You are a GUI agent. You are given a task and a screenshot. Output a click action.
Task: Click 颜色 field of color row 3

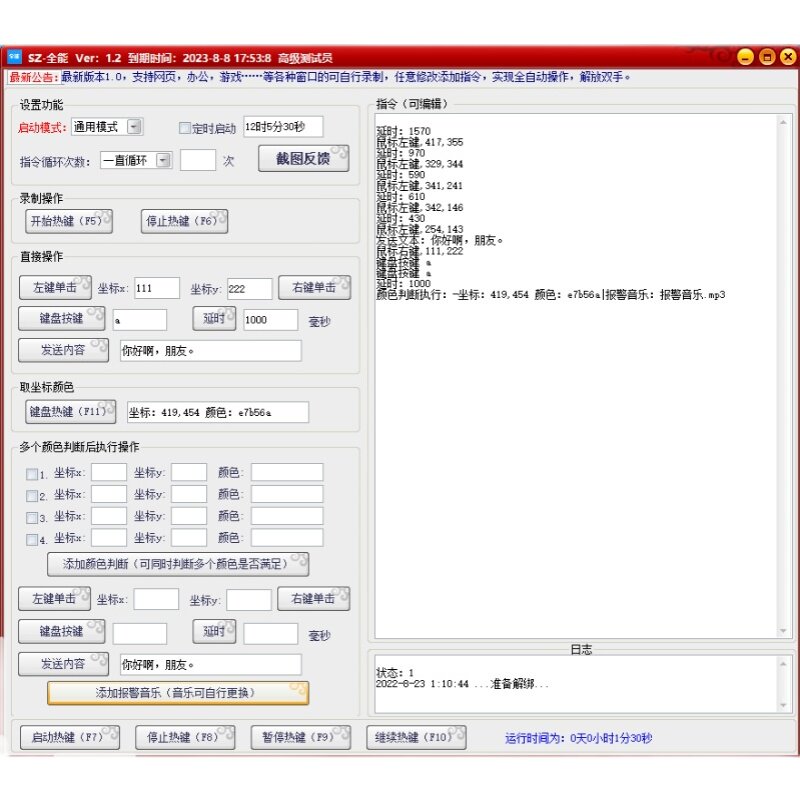click(x=287, y=516)
